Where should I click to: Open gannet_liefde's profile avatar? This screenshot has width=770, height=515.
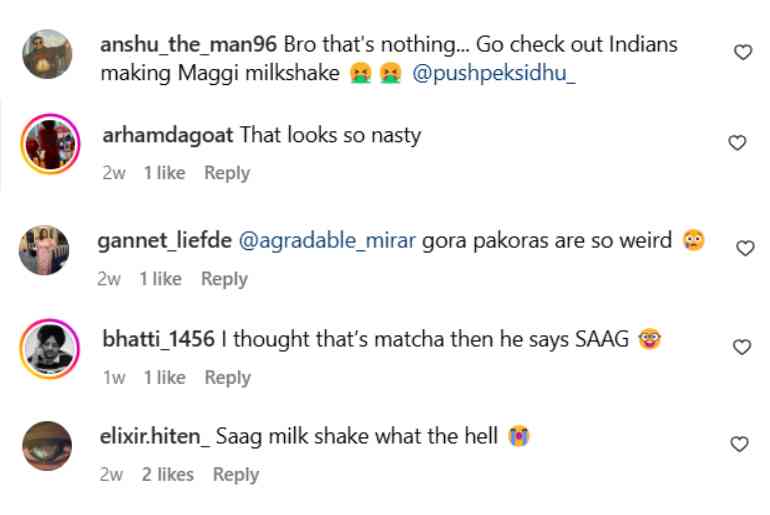click(45, 249)
